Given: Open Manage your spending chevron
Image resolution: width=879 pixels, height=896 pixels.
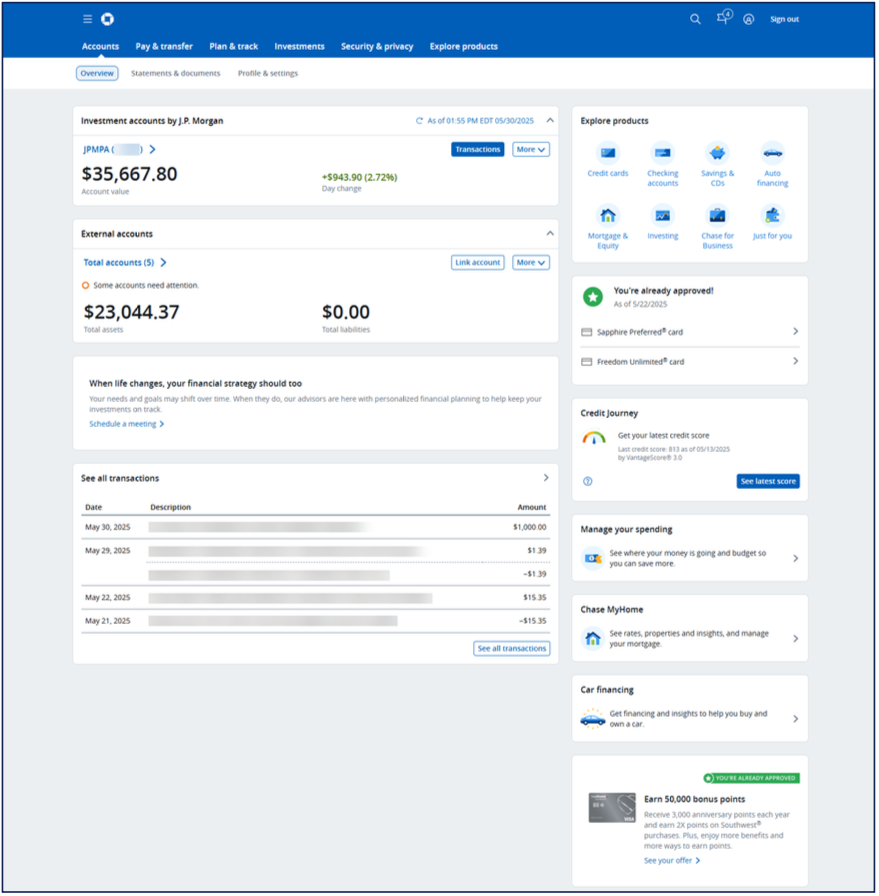Looking at the screenshot, I should pos(797,559).
